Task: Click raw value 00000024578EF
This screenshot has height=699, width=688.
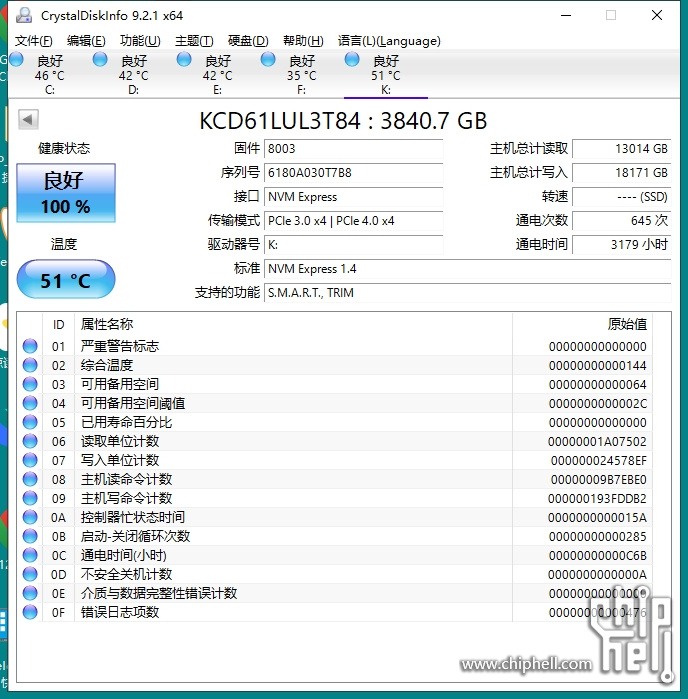Action: [599, 461]
